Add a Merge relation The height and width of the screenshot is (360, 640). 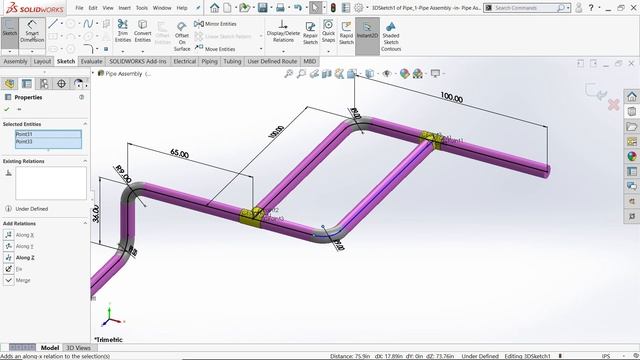[x=17, y=280]
